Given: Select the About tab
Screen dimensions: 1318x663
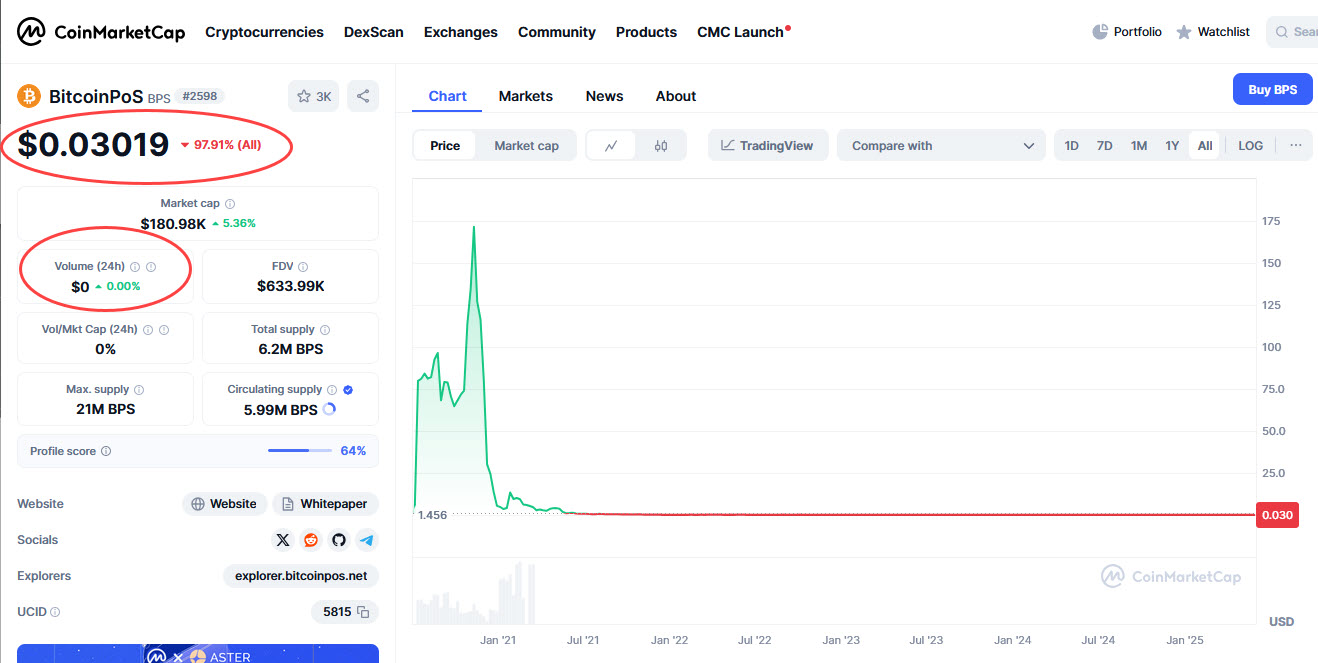Looking at the screenshot, I should tap(676, 96).
